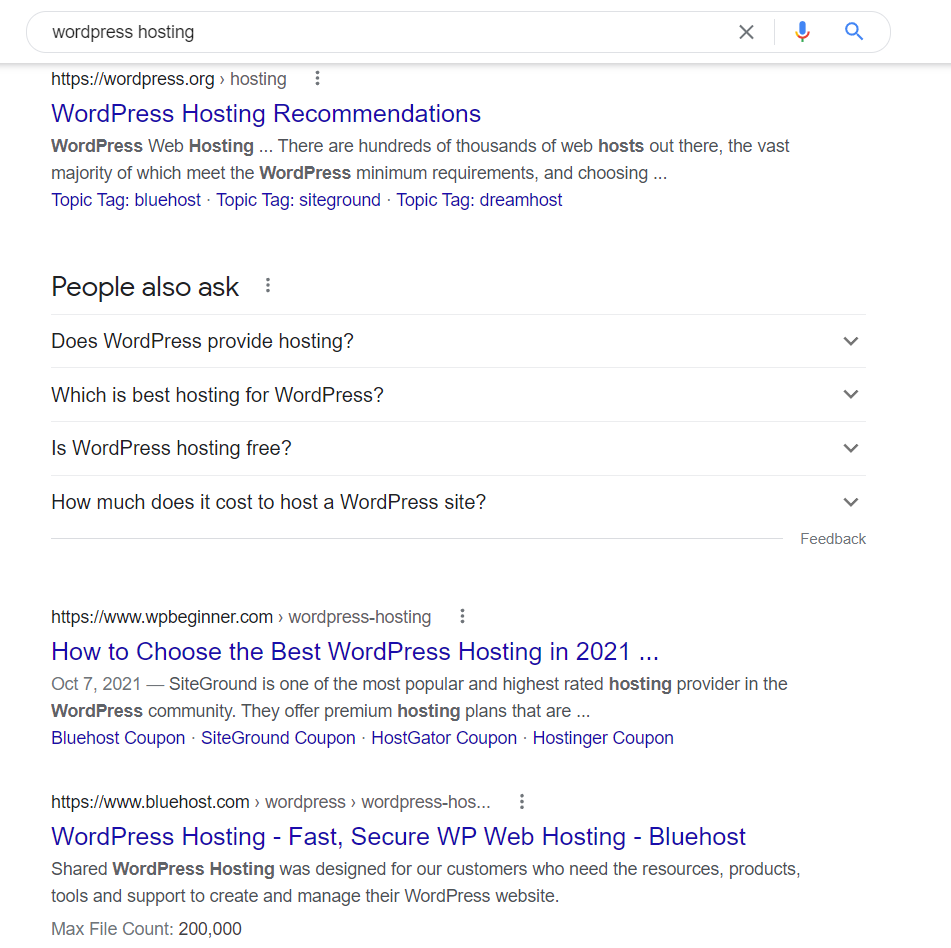The height and width of the screenshot is (948, 951).
Task: Expand "How much does it cost to host" question
Action: [x=458, y=502]
